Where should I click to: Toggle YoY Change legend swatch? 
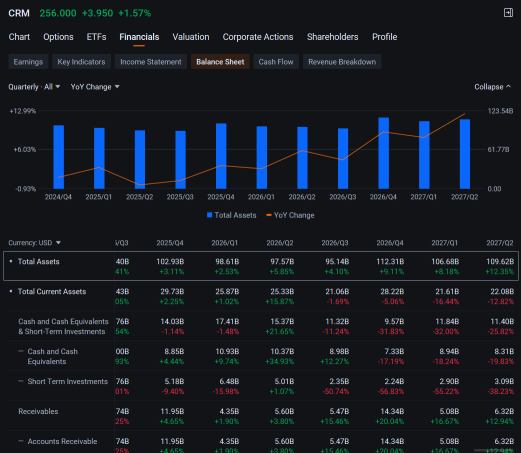(269, 215)
